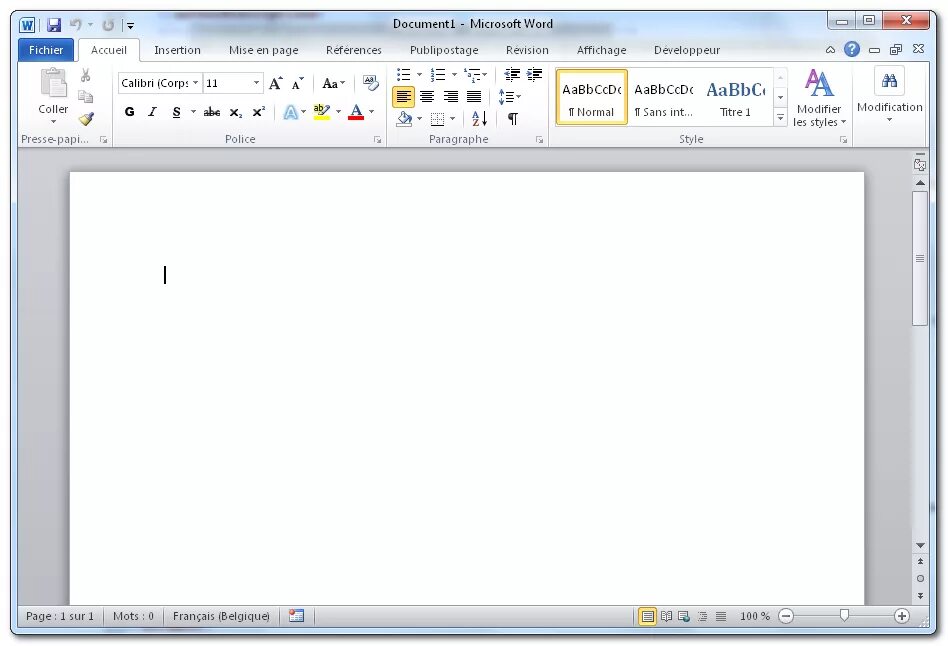
Task: Center the paragraph text
Action: pyautogui.click(x=427, y=97)
